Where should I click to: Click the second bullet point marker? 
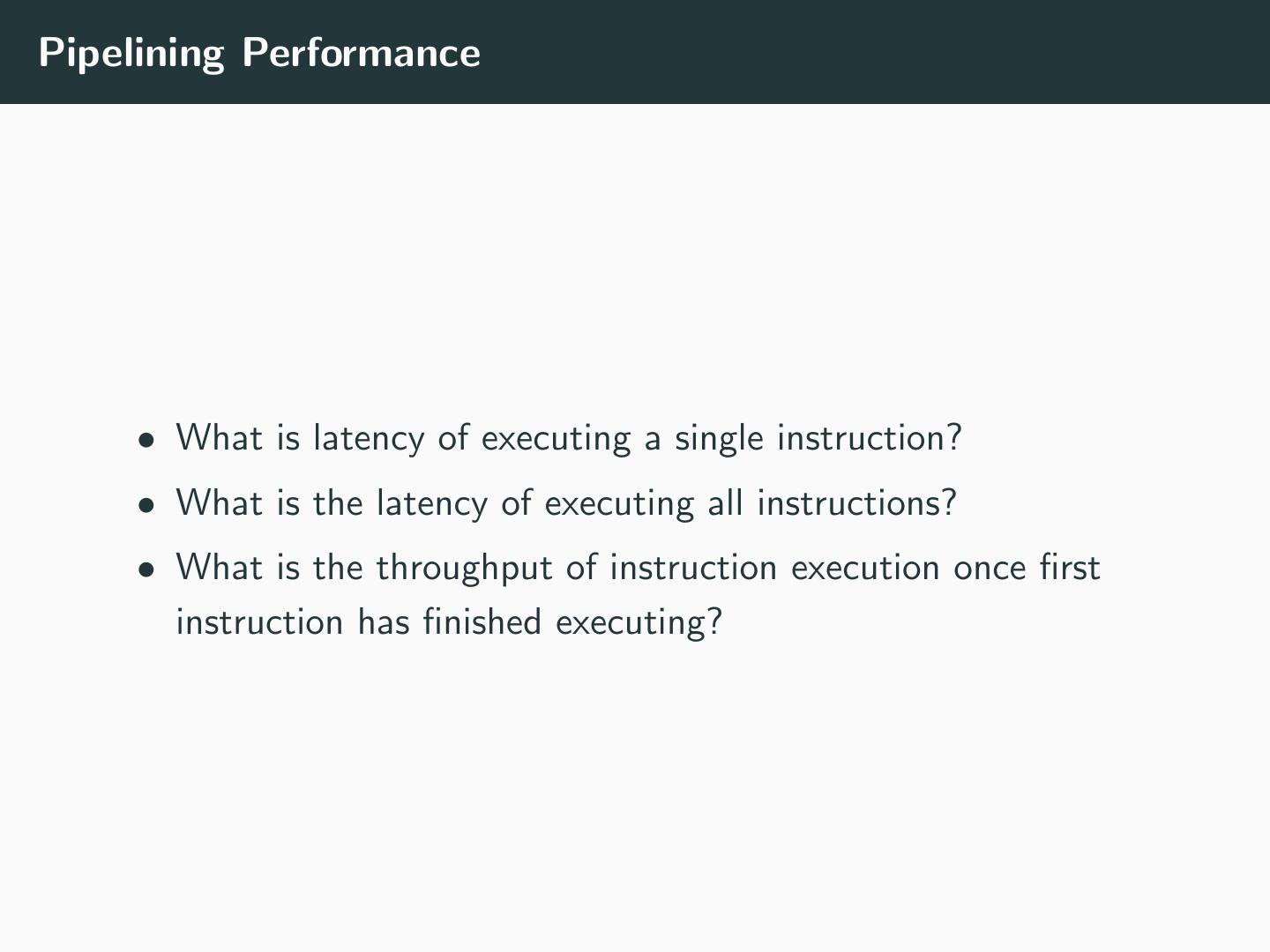point(146,504)
